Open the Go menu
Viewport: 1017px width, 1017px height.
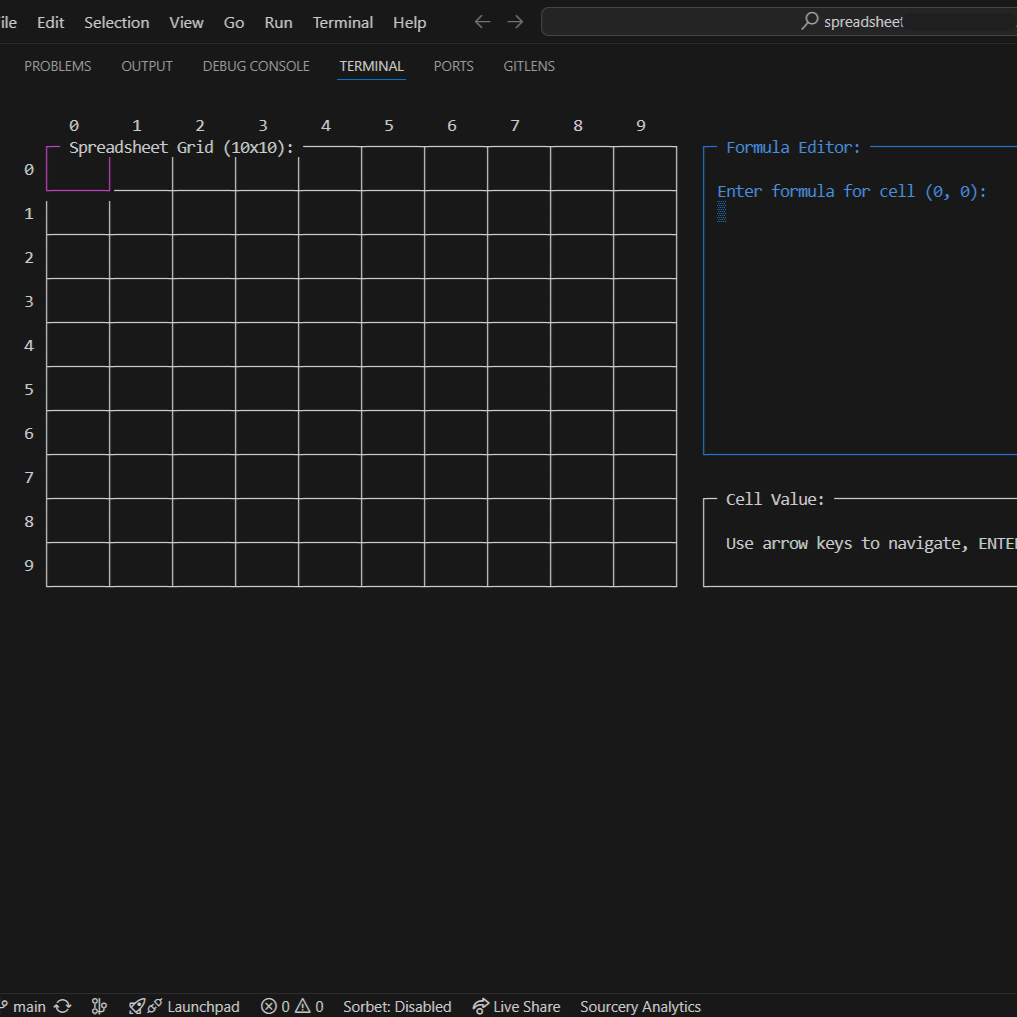[x=233, y=22]
